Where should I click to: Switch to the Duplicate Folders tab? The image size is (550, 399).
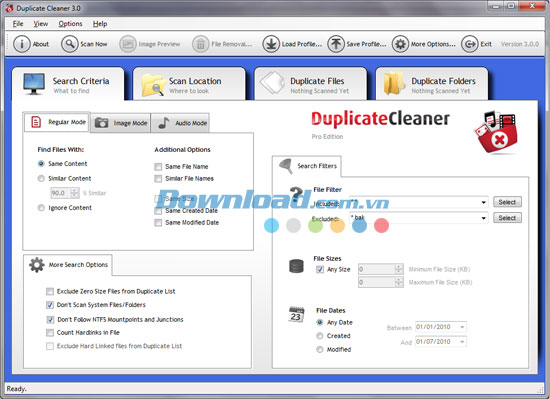click(432, 84)
